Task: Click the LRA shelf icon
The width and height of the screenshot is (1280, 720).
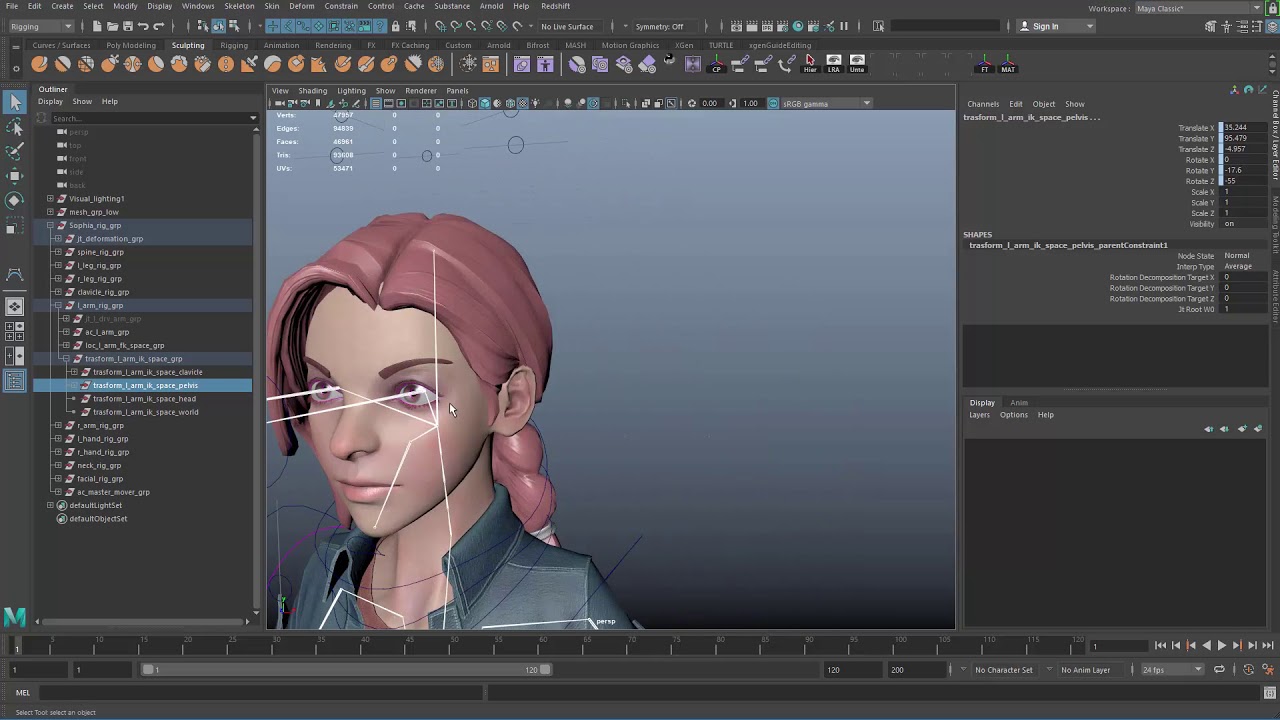Action: [833, 64]
